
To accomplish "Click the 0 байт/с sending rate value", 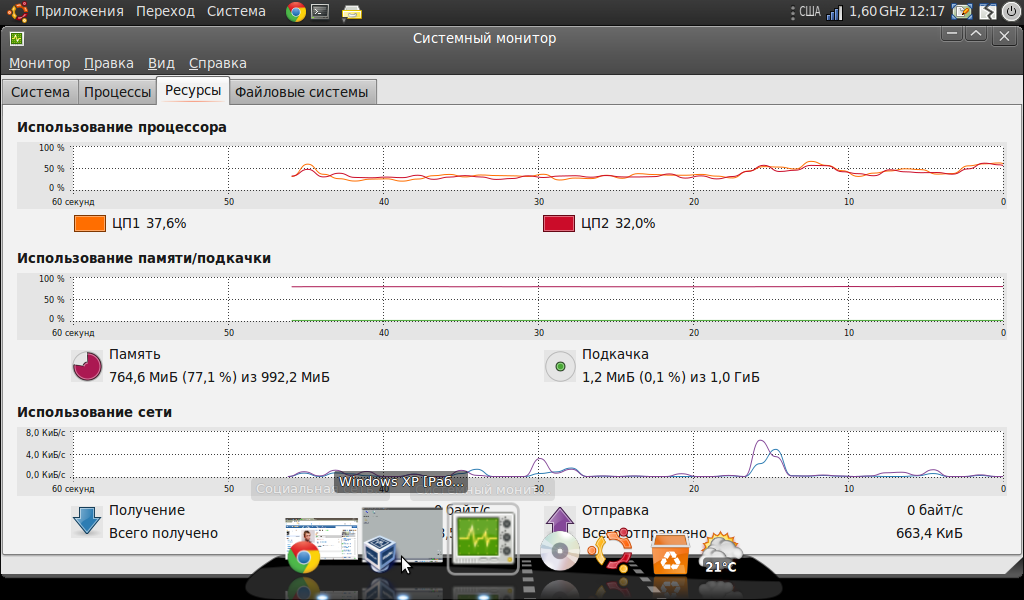I will tap(935, 511).
